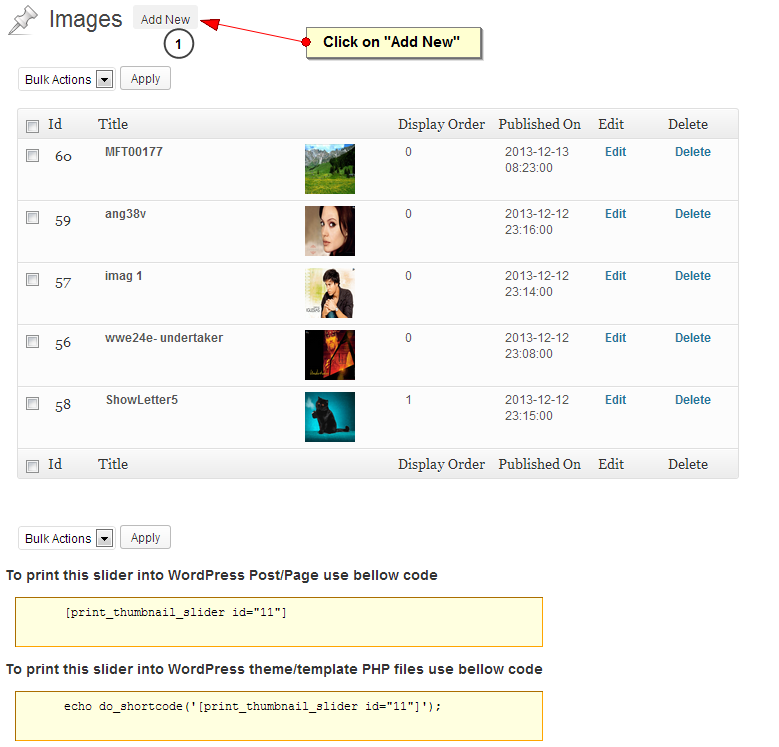Click the Id value 60
The height and width of the screenshot is (747, 779).
coord(63,157)
